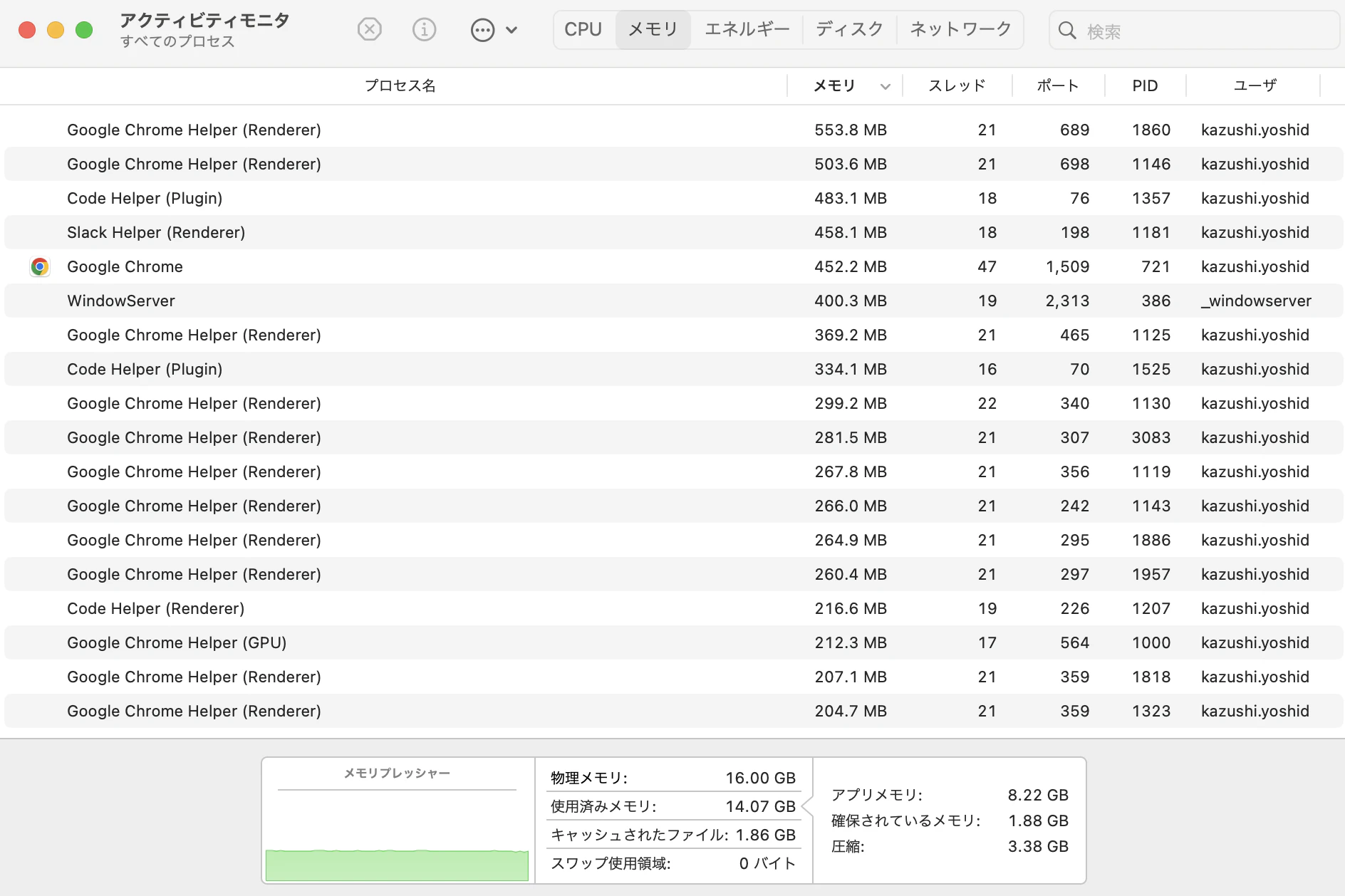Switch to the ディスク tab

point(849,30)
